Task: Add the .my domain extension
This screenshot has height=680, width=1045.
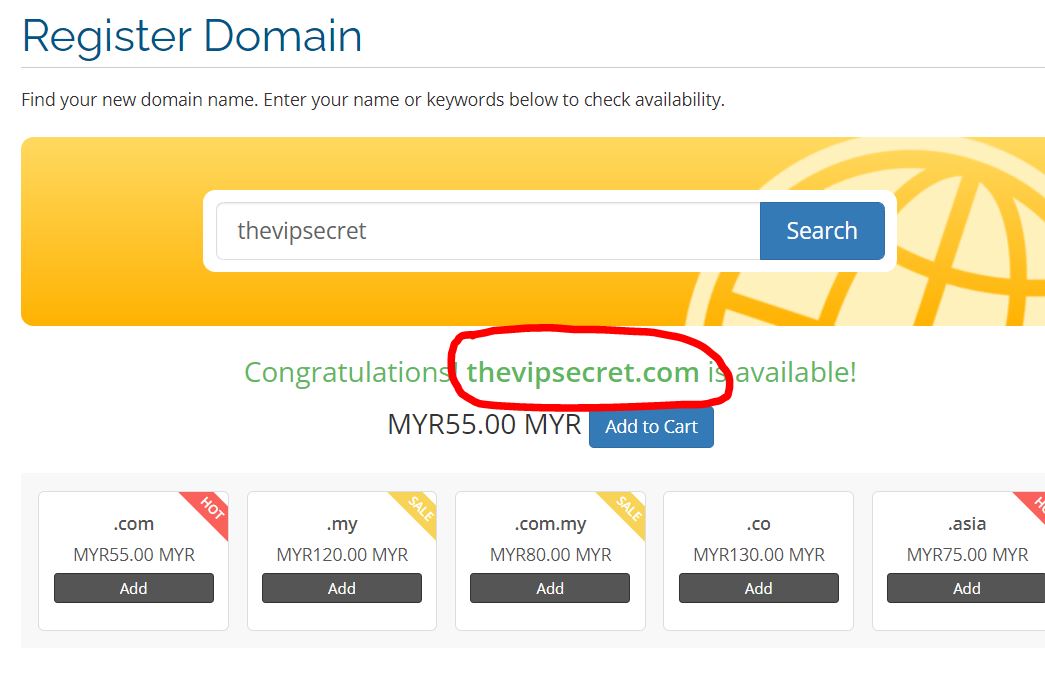Action: click(x=342, y=589)
